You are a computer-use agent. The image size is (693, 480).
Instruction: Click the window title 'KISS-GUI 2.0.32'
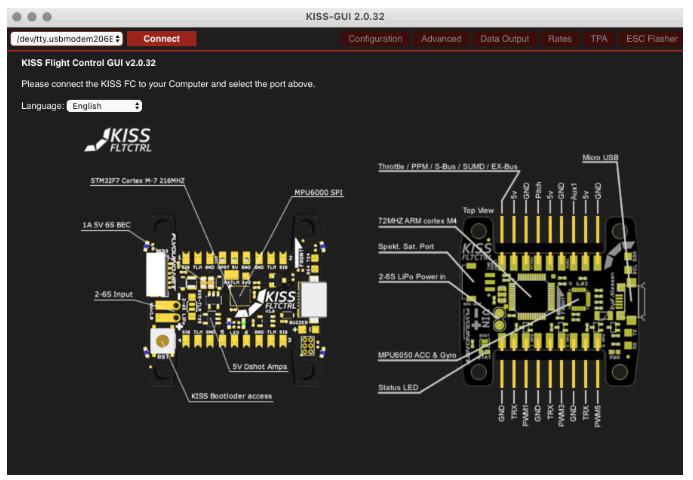pos(345,17)
